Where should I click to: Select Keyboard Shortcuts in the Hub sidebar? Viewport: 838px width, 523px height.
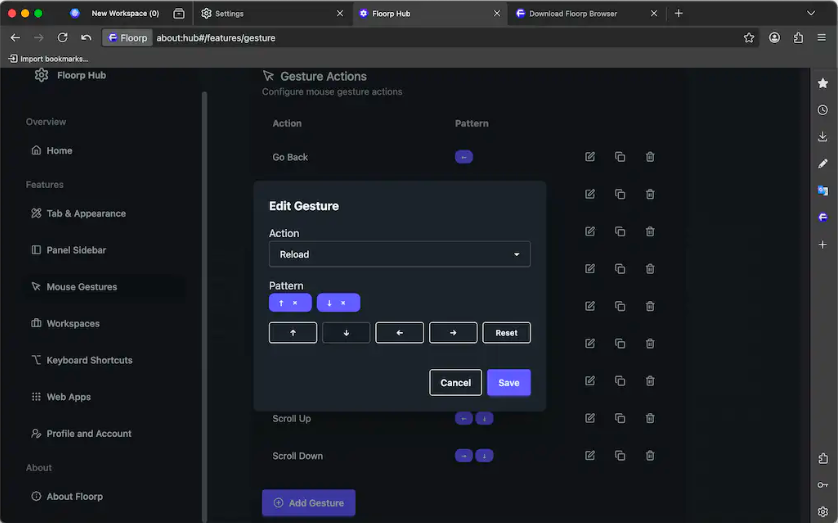[x=89, y=360]
